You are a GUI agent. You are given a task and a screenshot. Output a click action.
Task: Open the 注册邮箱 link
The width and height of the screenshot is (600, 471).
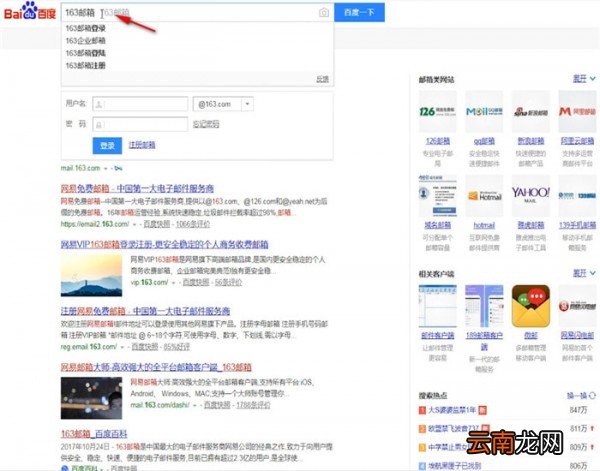pyautogui.click(x=142, y=145)
